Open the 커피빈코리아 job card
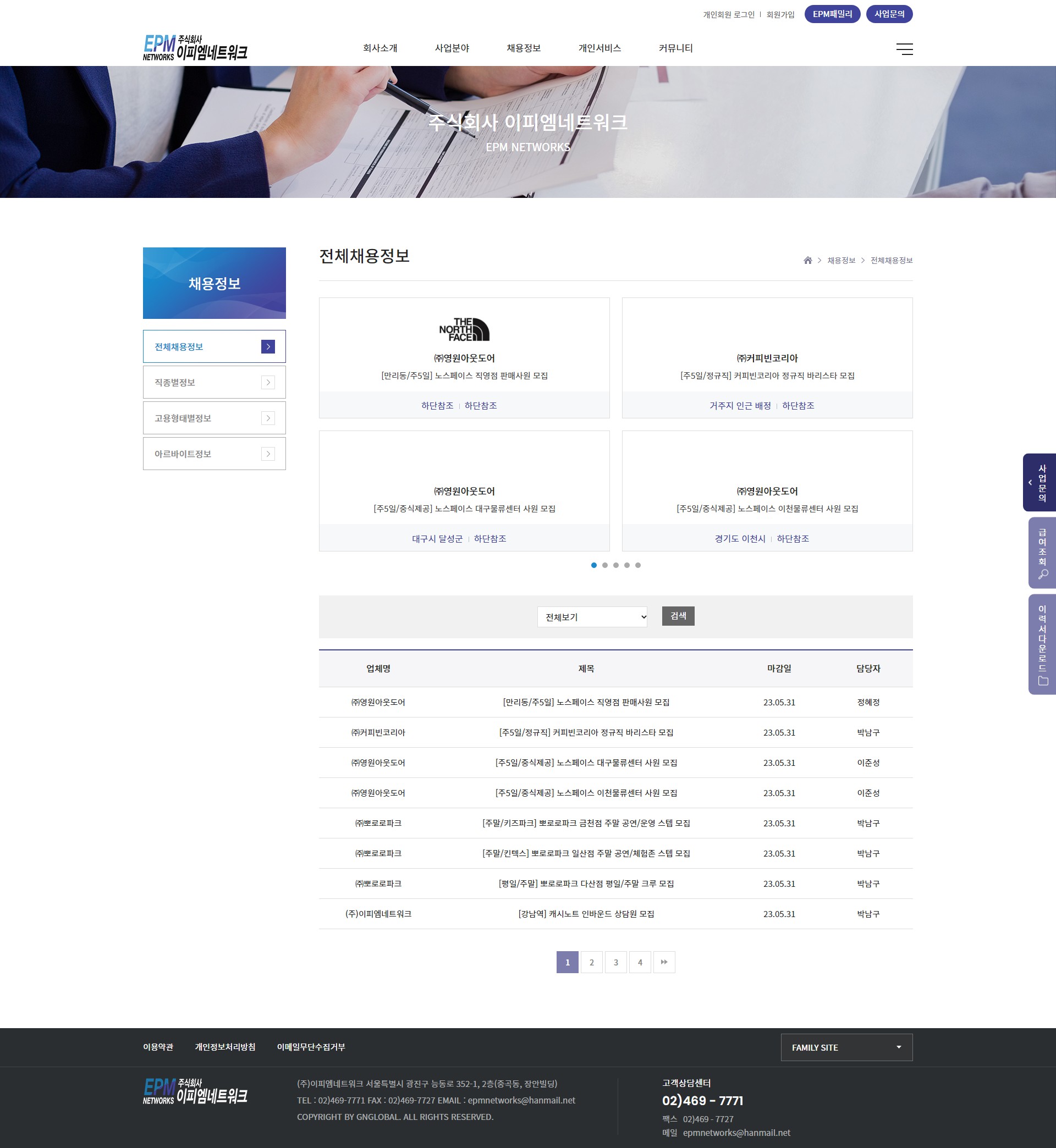Image resolution: width=1056 pixels, height=1148 pixels. 767,357
